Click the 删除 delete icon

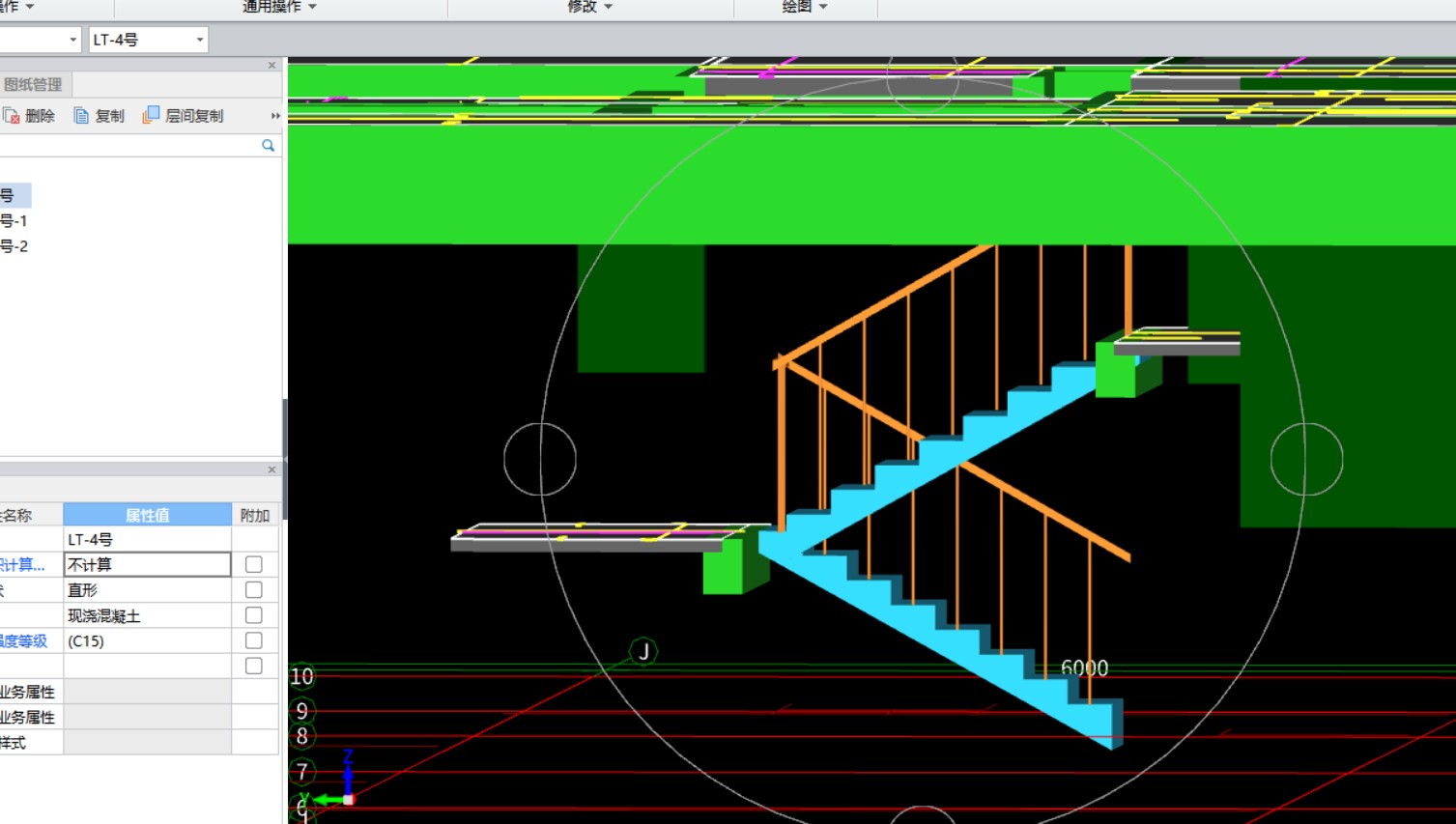pyautogui.click(x=12, y=116)
